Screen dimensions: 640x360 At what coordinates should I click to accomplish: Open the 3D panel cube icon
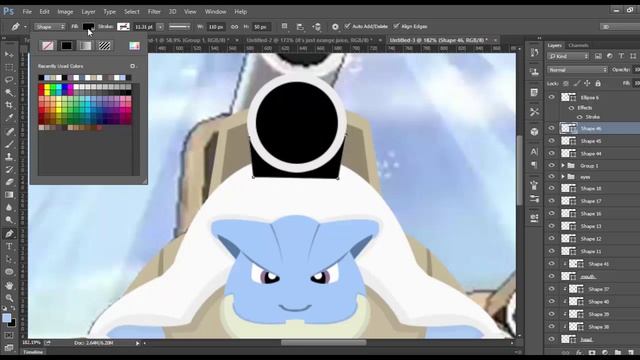tap(534, 132)
